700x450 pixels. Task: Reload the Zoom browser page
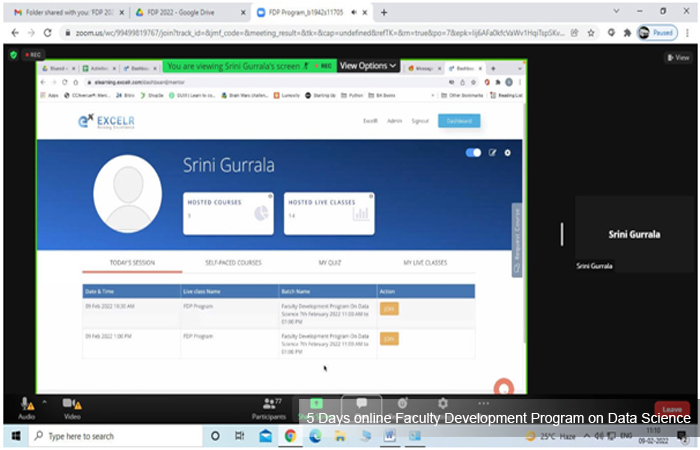tap(47, 33)
